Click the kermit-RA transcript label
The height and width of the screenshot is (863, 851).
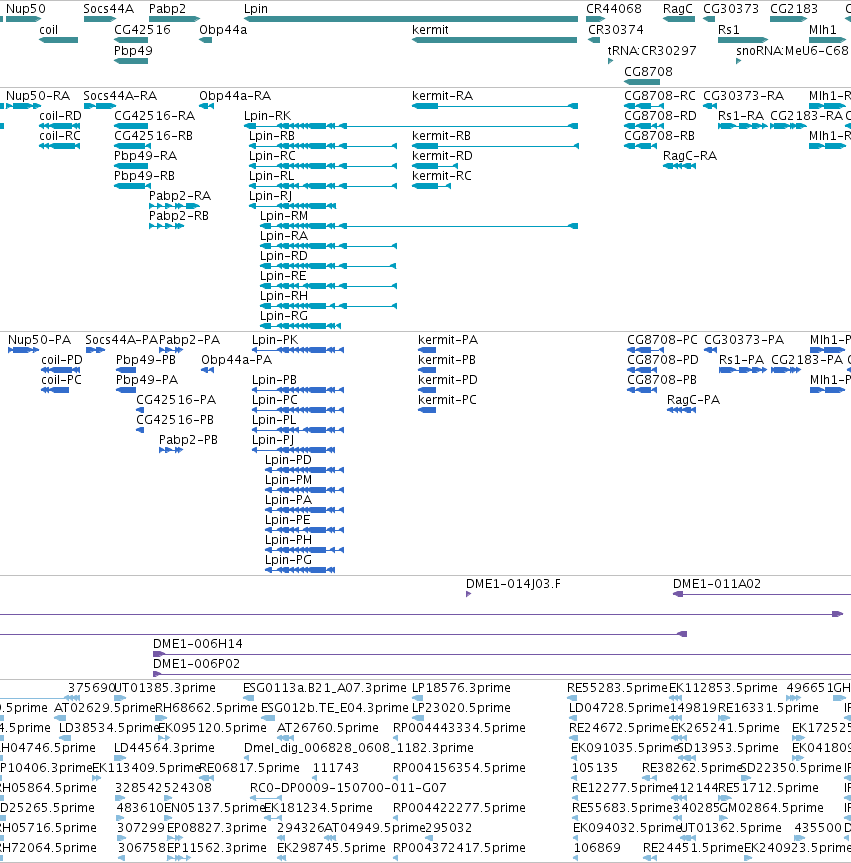[443, 96]
